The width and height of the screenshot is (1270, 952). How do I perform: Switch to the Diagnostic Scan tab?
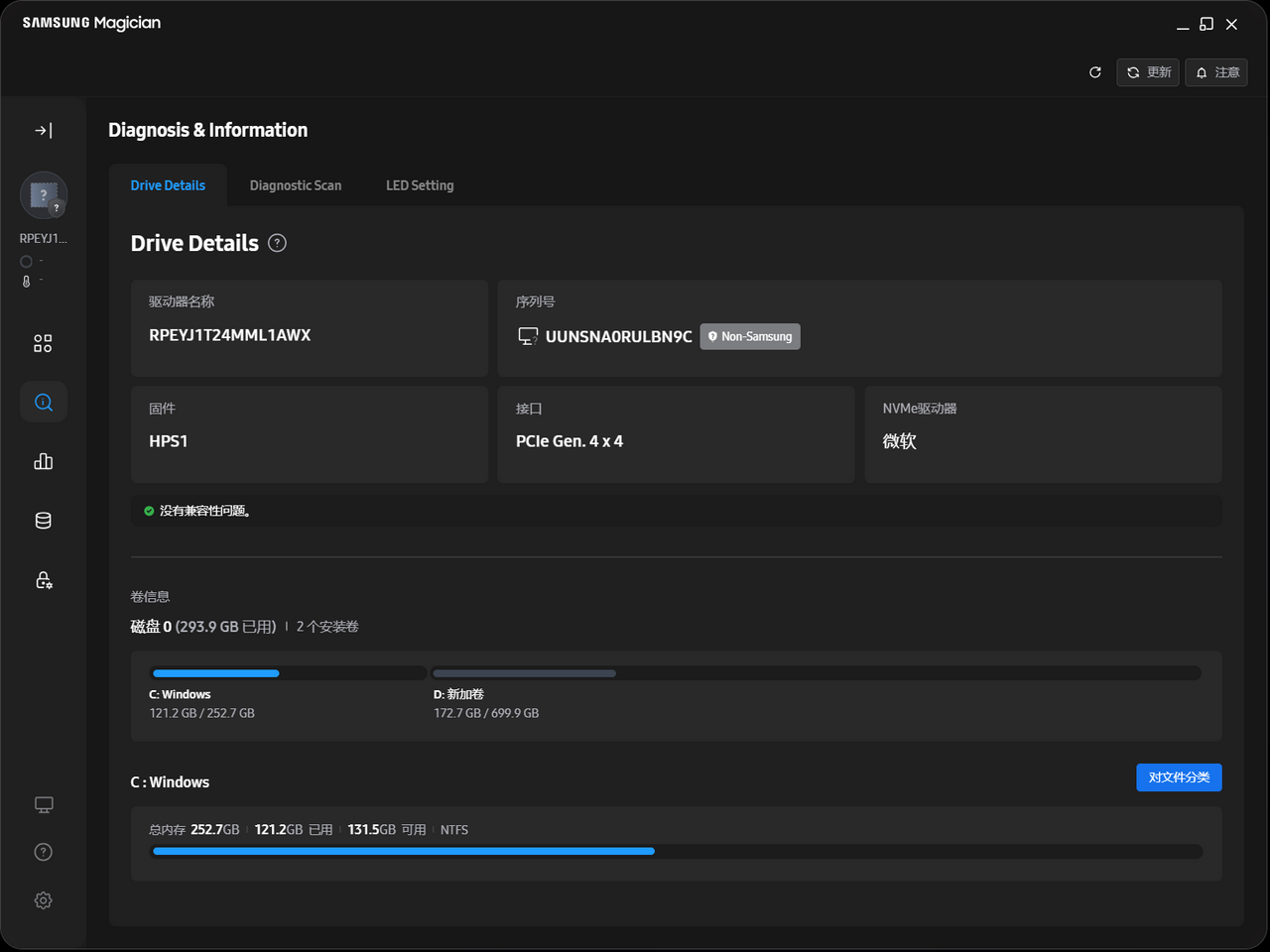296,185
